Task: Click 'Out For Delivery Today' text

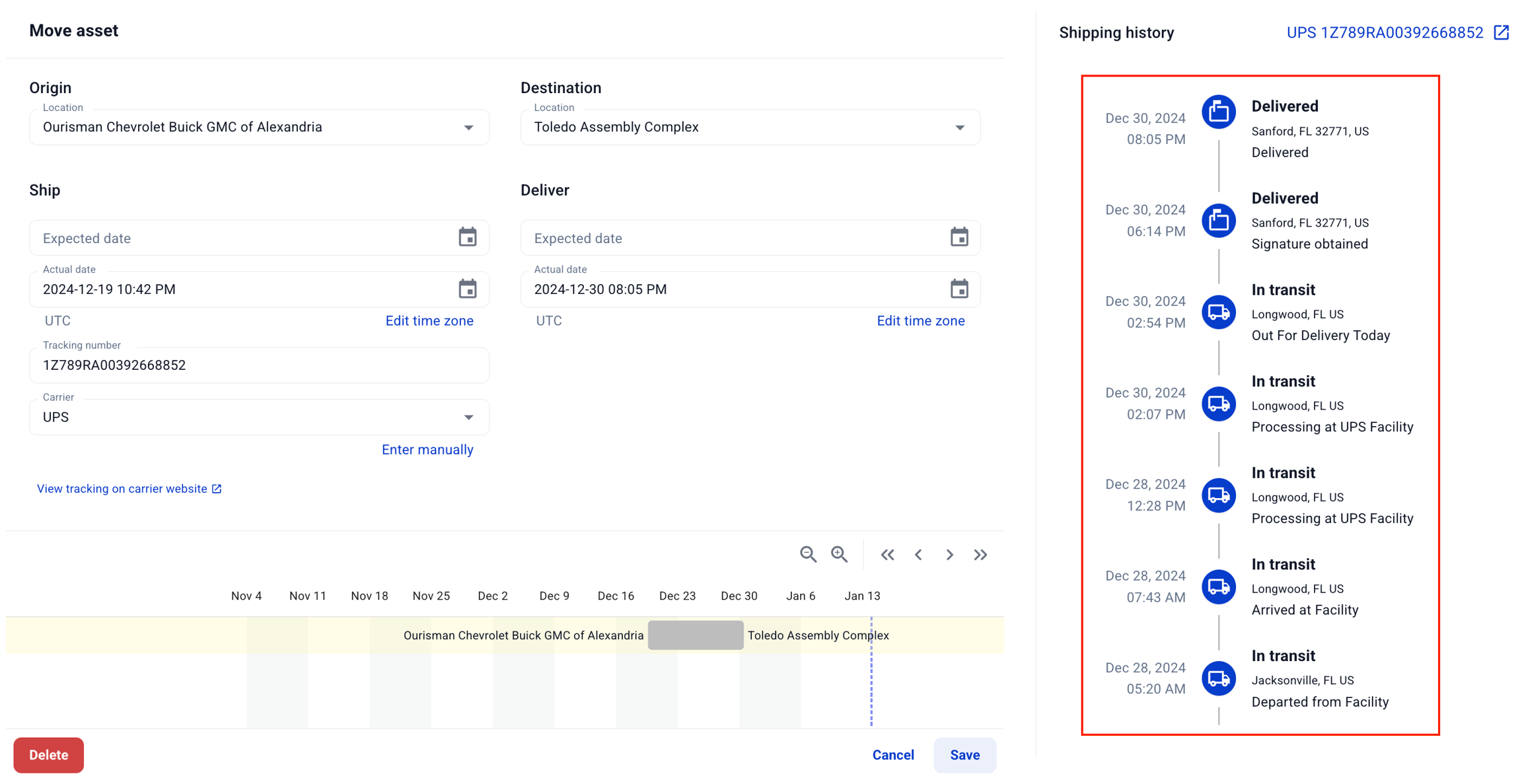Action: tap(1321, 336)
